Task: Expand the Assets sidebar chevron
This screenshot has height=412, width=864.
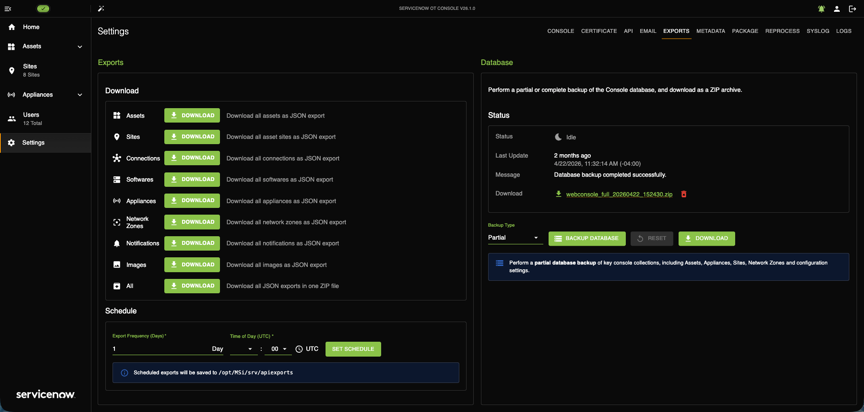Action: point(80,47)
